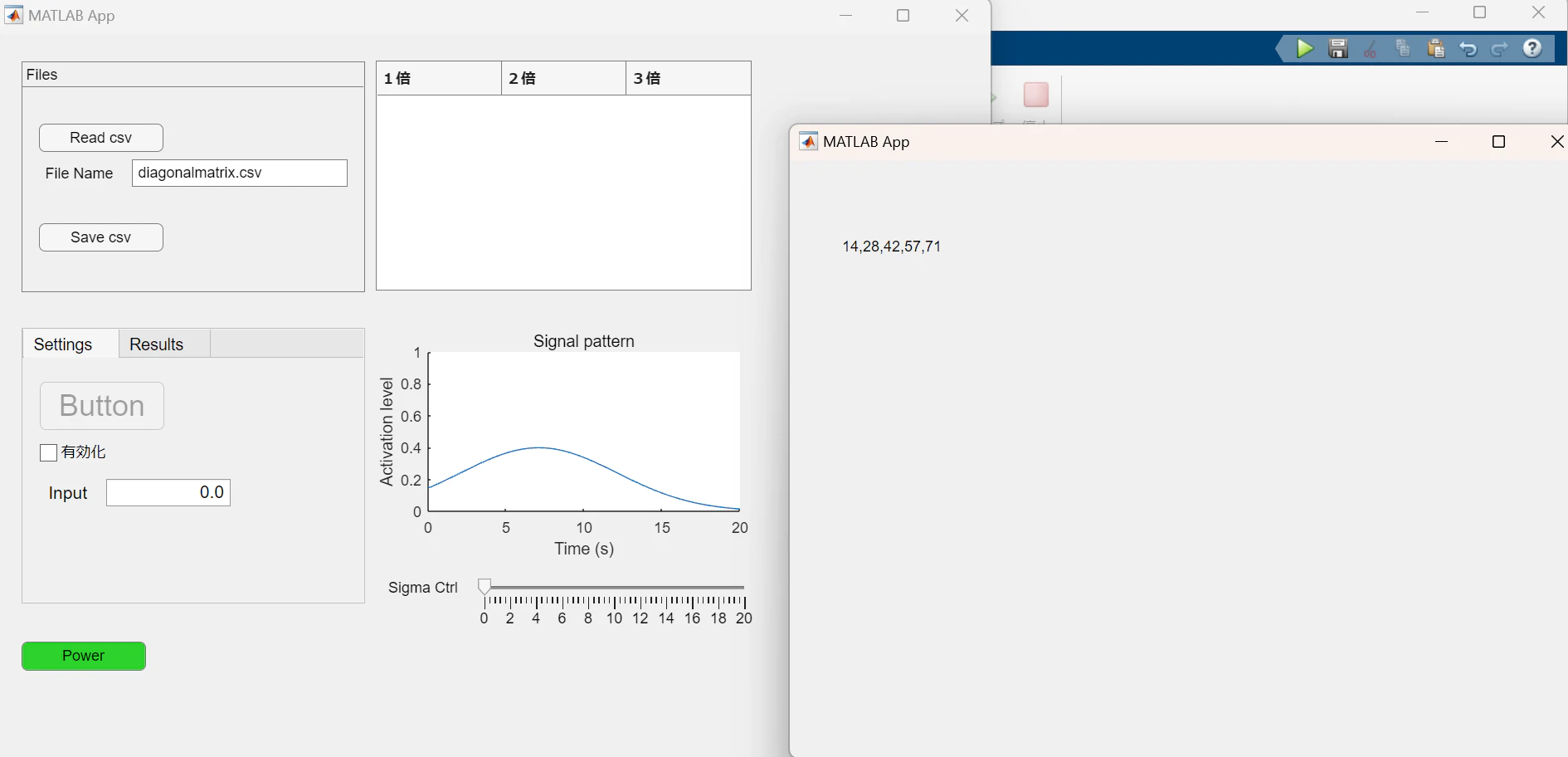Screen dimensions: 1568x757
Task: Click the save floppy disk icon
Action: pos(1338,49)
